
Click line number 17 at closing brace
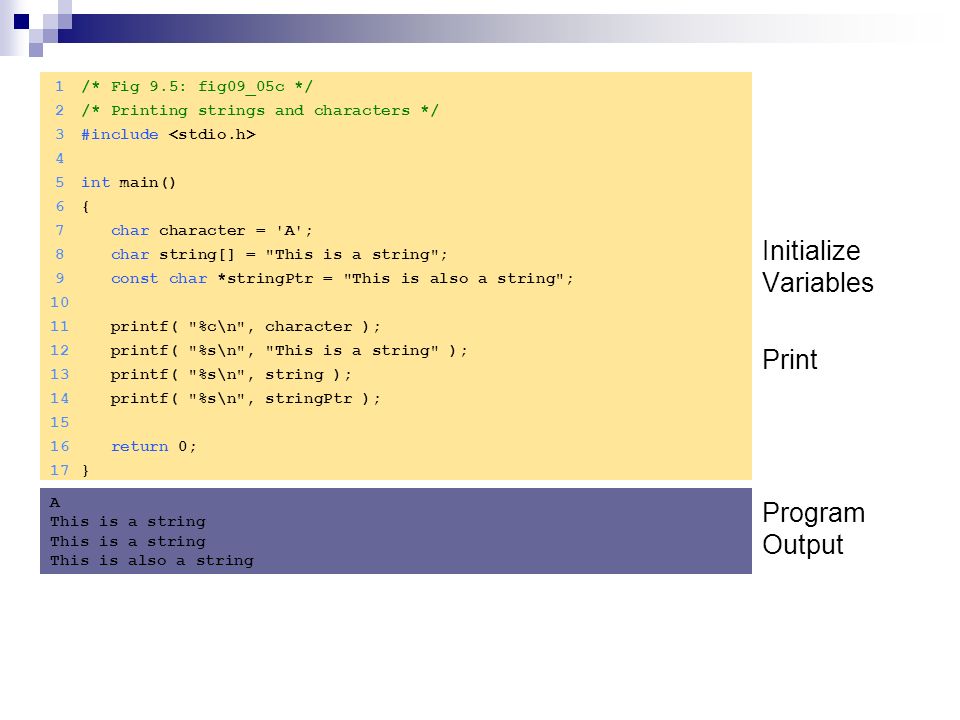[x=59, y=470]
